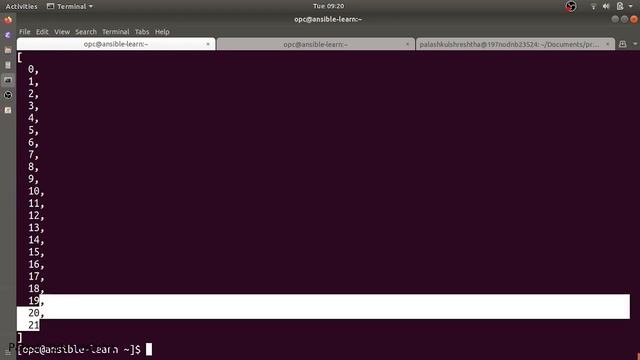640x360 pixels.
Task: Open the document app icon below Files
Action: 8,65
